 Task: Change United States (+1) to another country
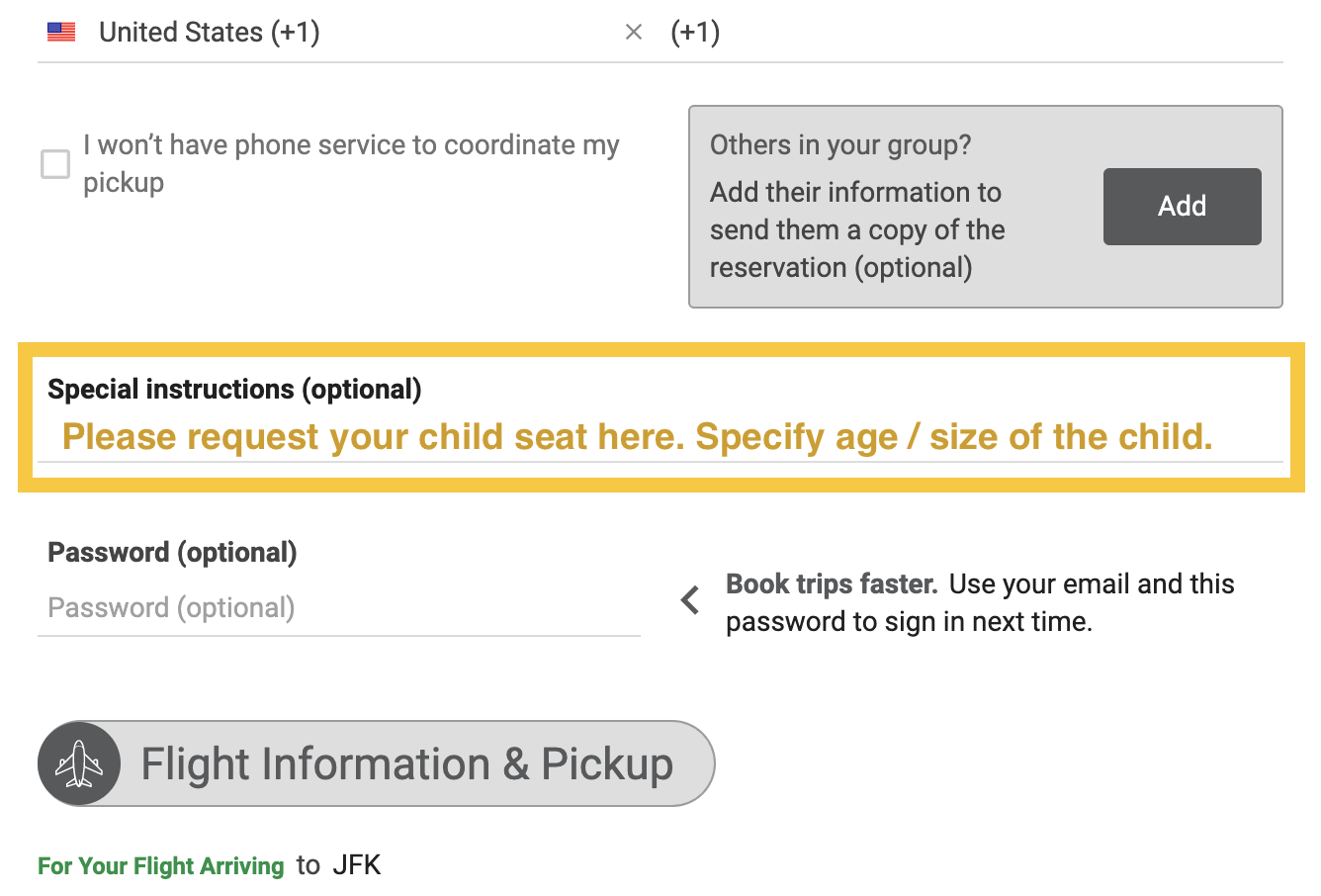[210, 31]
